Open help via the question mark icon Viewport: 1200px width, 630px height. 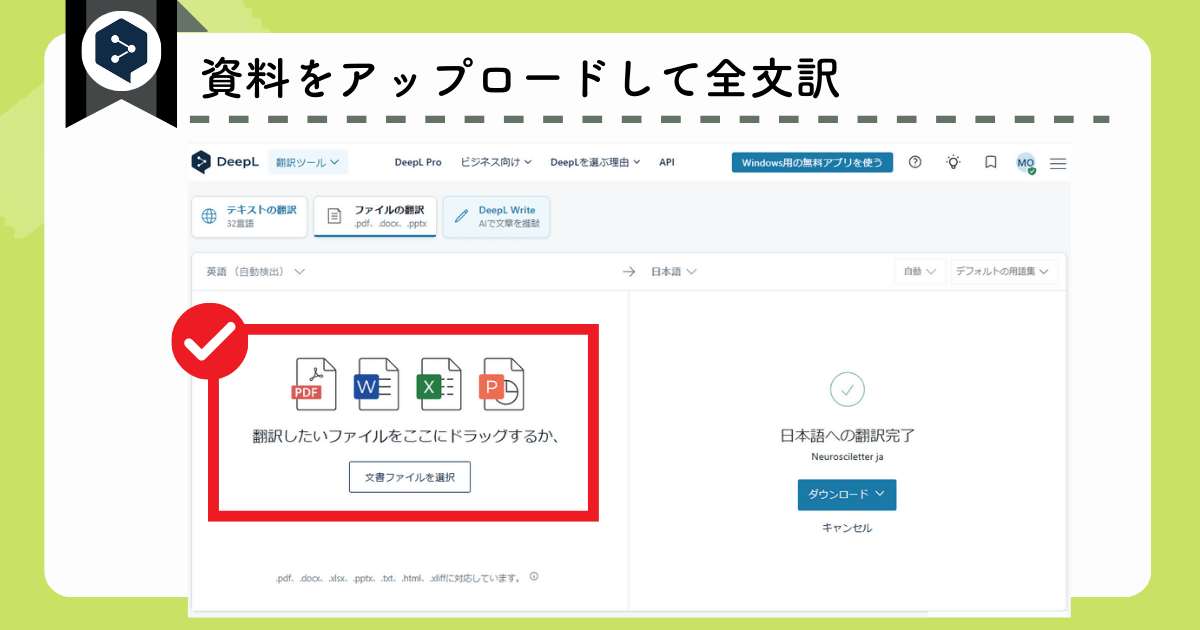(x=915, y=162)
